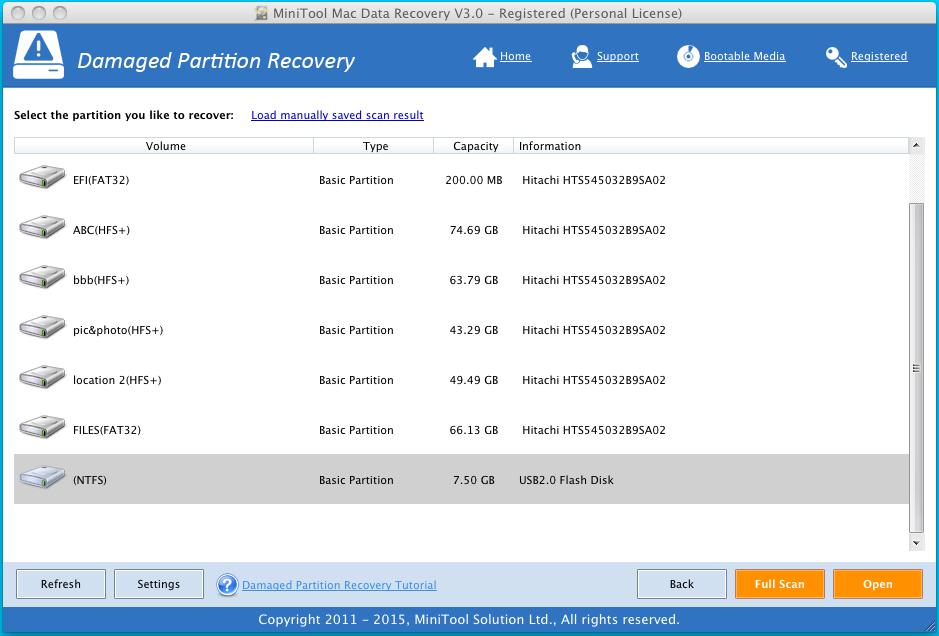Click the drive icon for the (NTFS) partition

coord(41,477)
